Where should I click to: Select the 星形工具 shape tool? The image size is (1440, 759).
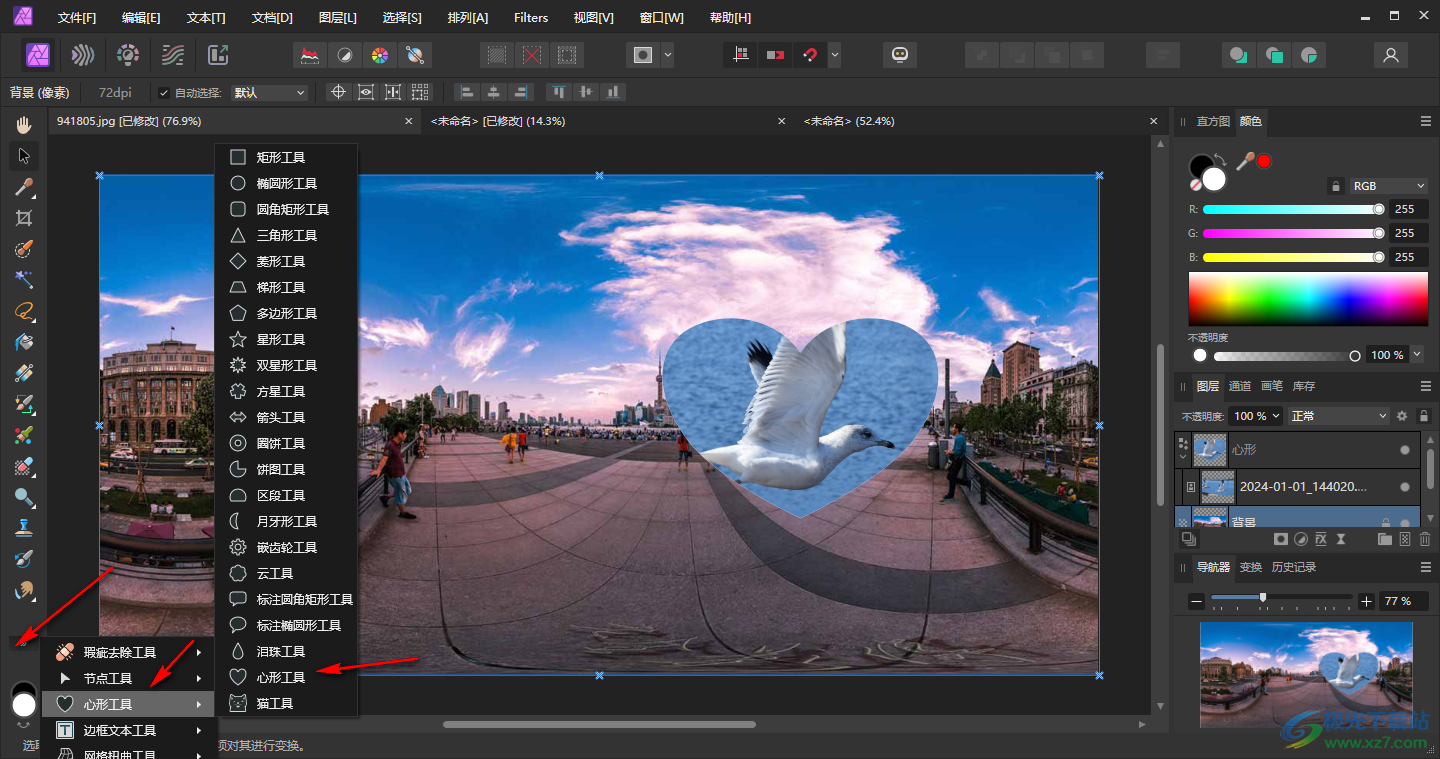tap(280, 340)
